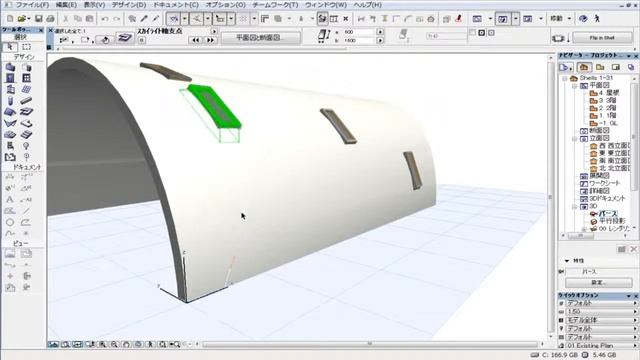The image size is (640, 360).
Task: Toggle the Guide Lines button in the toolbar
Action: pos(196,19)
